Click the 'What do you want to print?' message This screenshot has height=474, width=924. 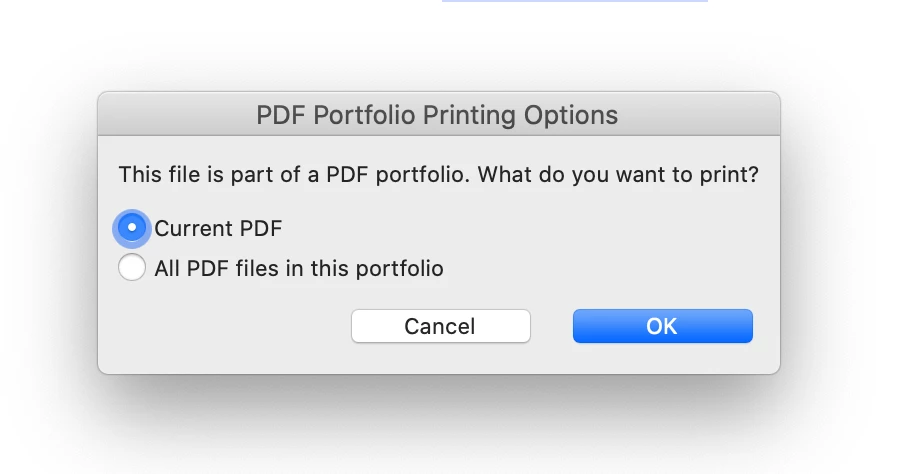(617, 174)
